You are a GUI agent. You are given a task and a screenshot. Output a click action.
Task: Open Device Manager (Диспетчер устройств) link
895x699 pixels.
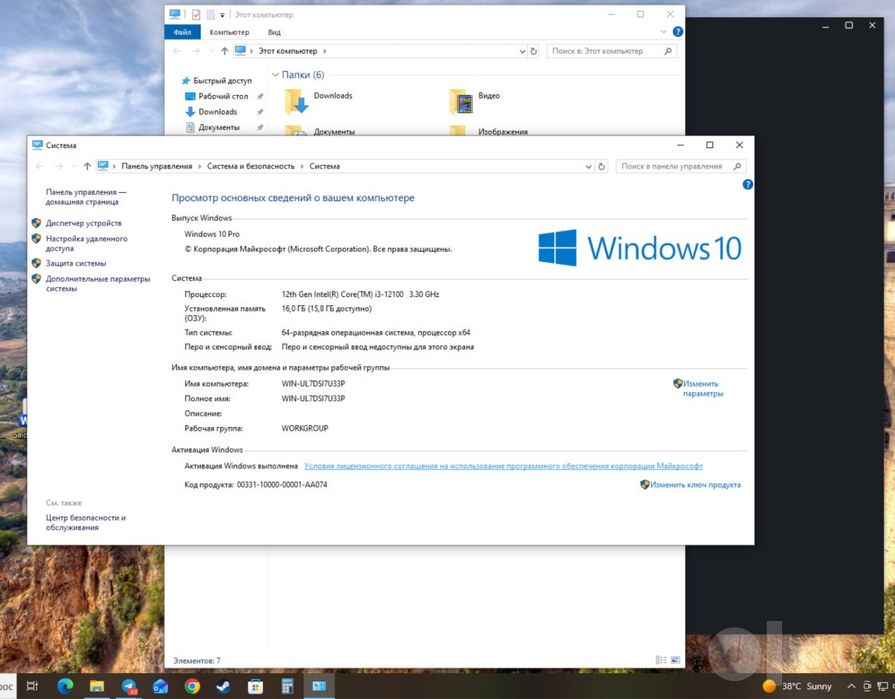click(x=83, y=223)
